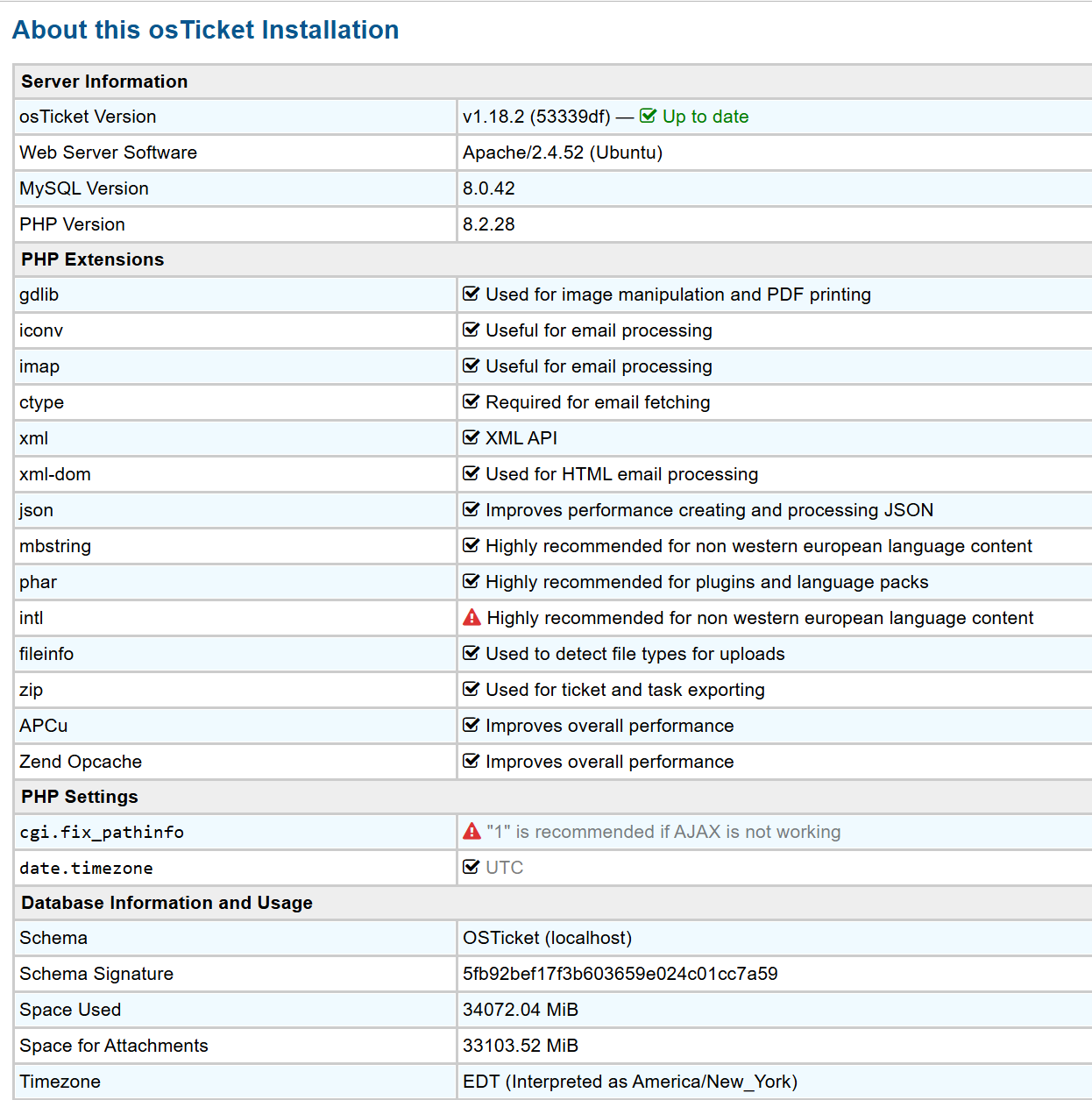1092x1100 pixels.
Task: Click the check icon in APCu row
Action: 471,725
